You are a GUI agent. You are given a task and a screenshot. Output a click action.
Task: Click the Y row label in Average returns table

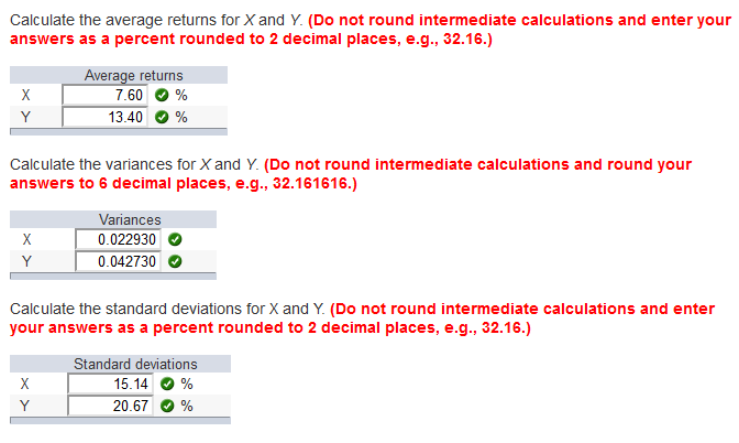click(26, 117)
